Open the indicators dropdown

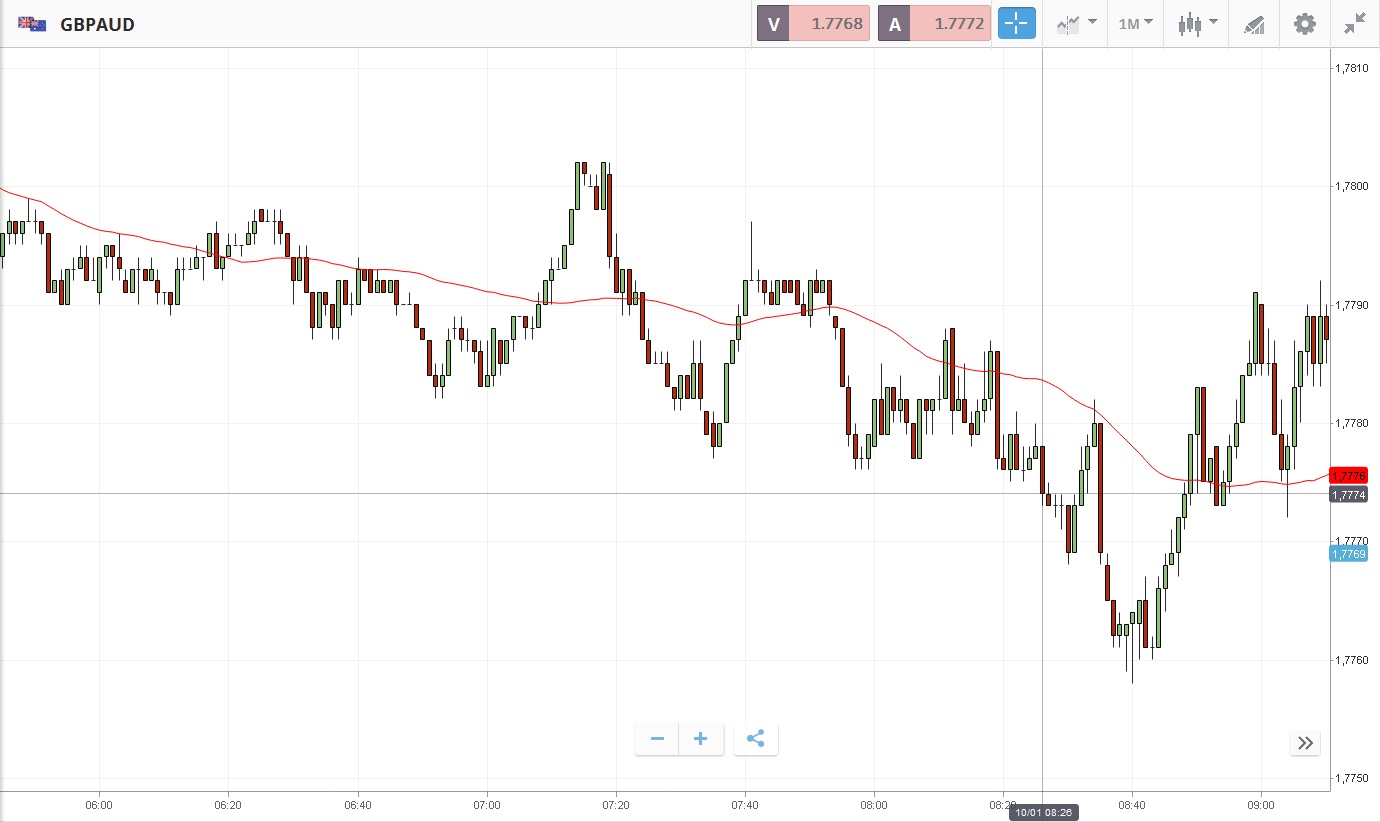pyautogui.click(x=1076, y=24)
